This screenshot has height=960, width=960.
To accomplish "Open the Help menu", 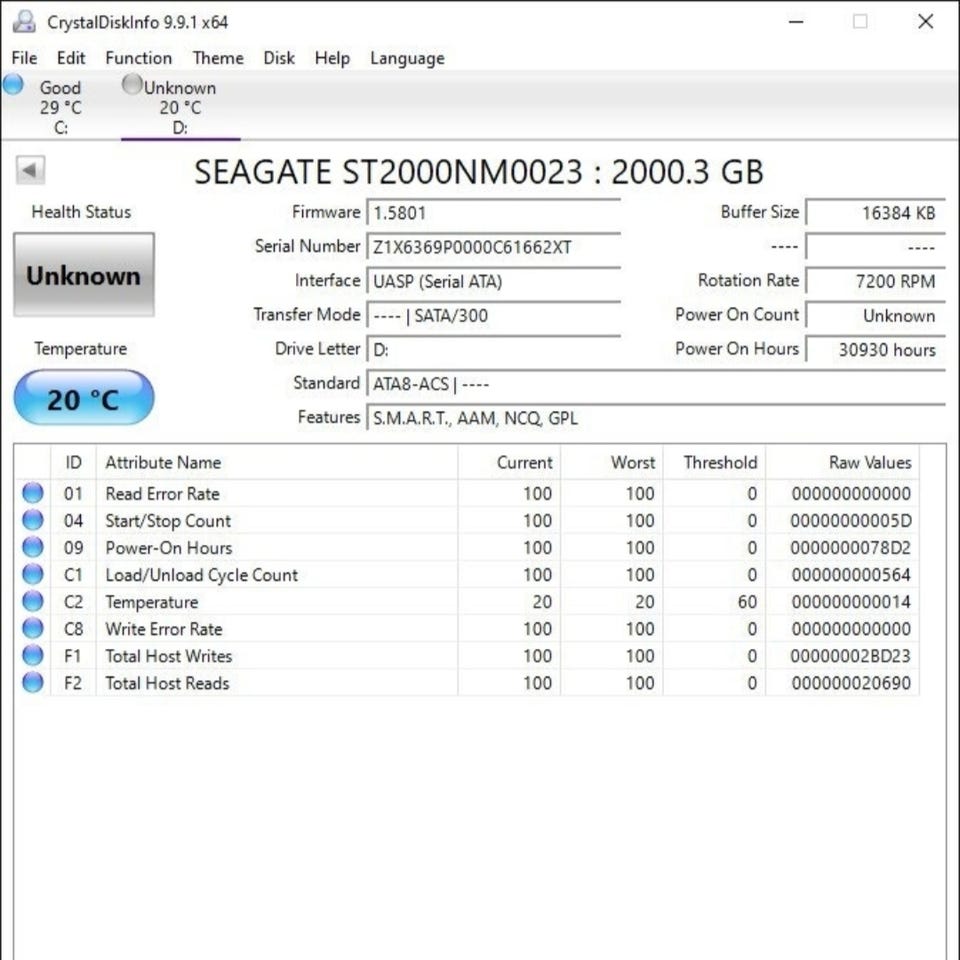I will point(332,58).
